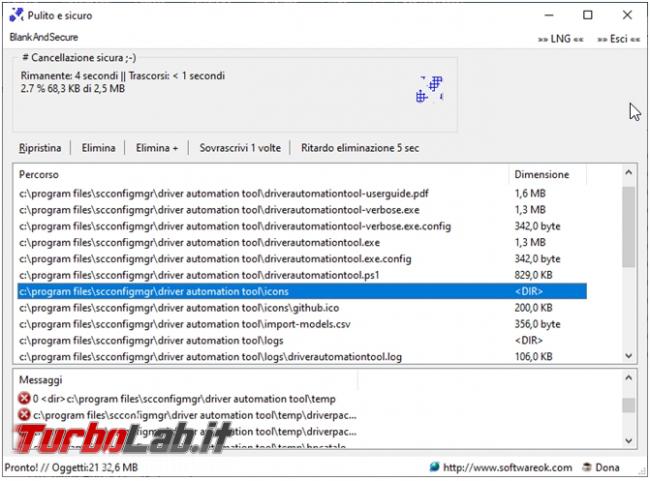Image resolution: width=650 pixels, height=481 pixels.
Task: Click the 200,0 KB size cell
Action: click(x=534, y=308)
